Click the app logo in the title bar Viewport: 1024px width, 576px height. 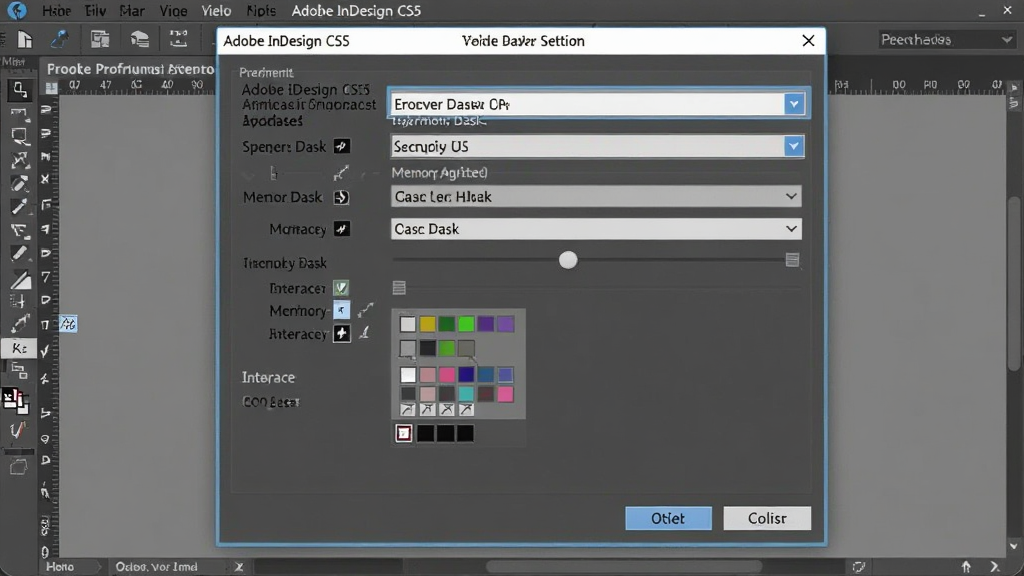click(17, 10)
